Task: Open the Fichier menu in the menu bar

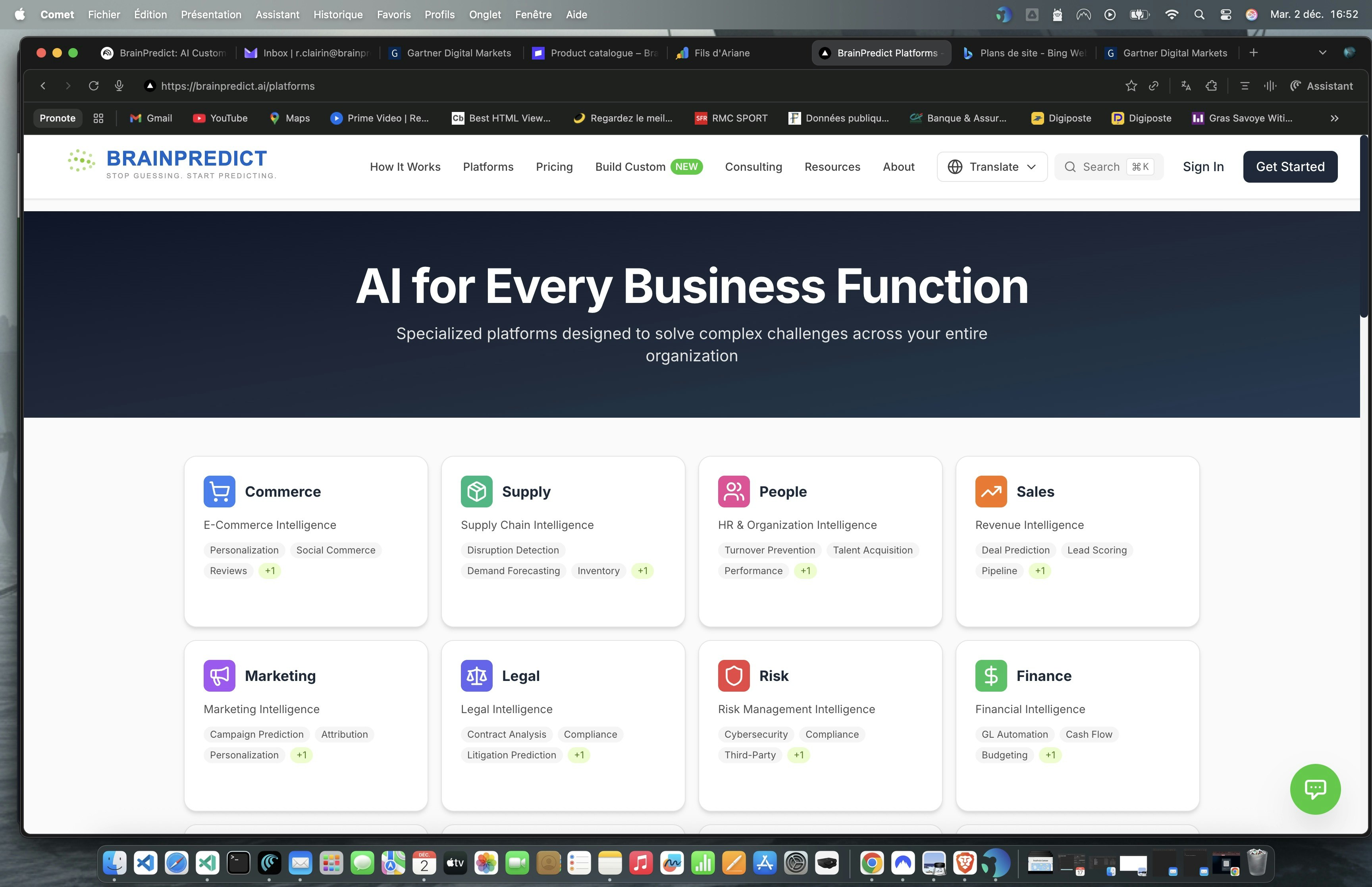Action: pyautogui.click(x=104, y=14)
